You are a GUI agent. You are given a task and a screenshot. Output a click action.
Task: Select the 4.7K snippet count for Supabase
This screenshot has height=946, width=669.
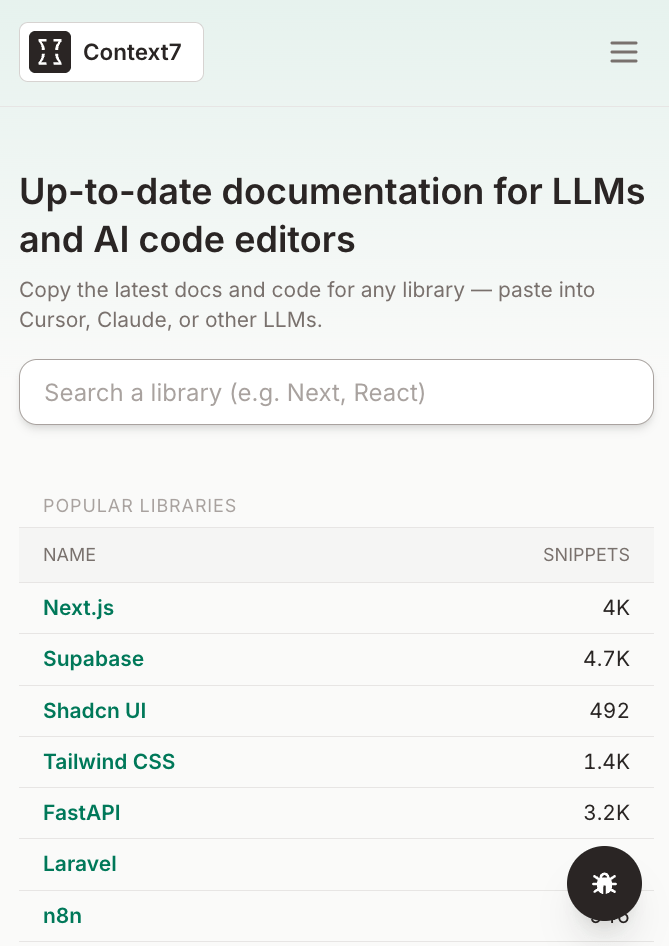[606, 659]
